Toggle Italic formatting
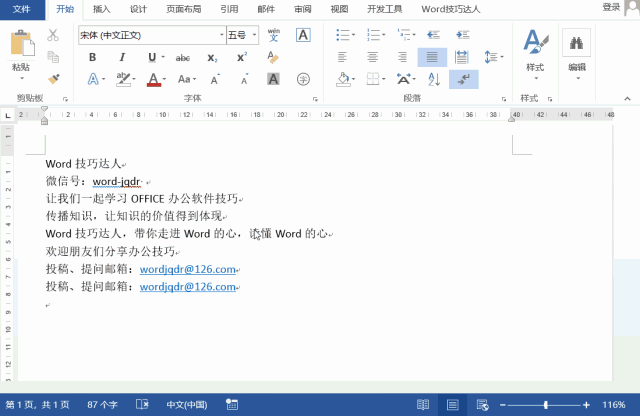Image resolution: width=640 pixels, height=416 pixels. (122, 57)
